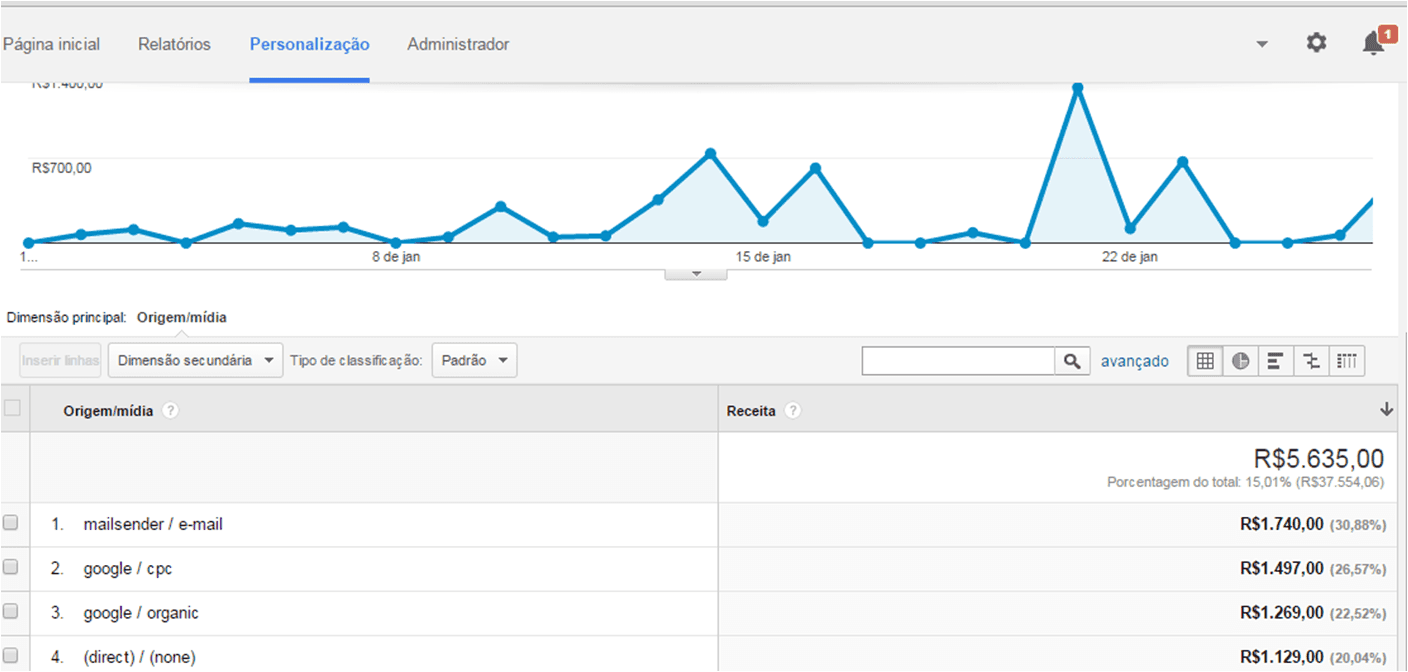Switch to the Relatórios tab
Viewport: 1408px width, 672px height.
click(x=174, y=44)
